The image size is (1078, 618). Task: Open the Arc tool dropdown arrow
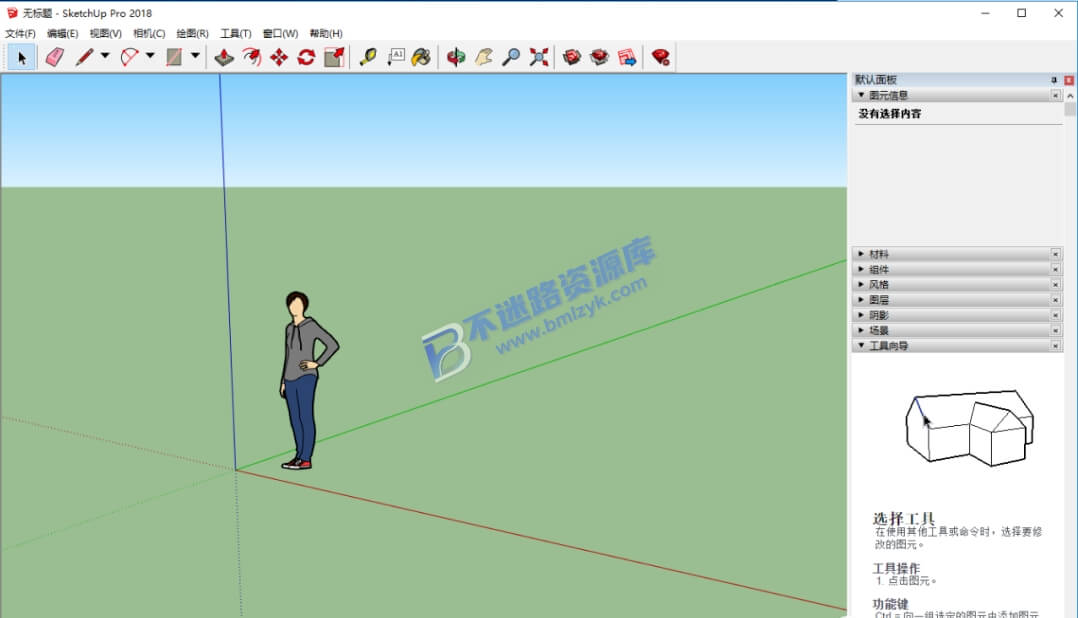click(150, 56)
